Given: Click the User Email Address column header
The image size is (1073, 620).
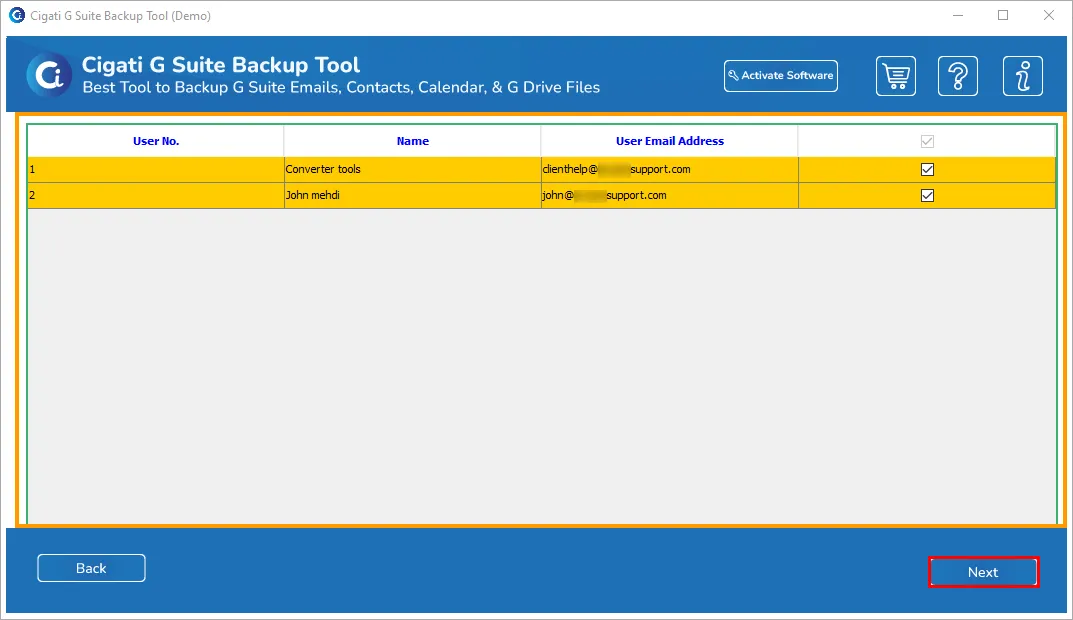Looking at the screenshot, I should [x=669, y=141].
